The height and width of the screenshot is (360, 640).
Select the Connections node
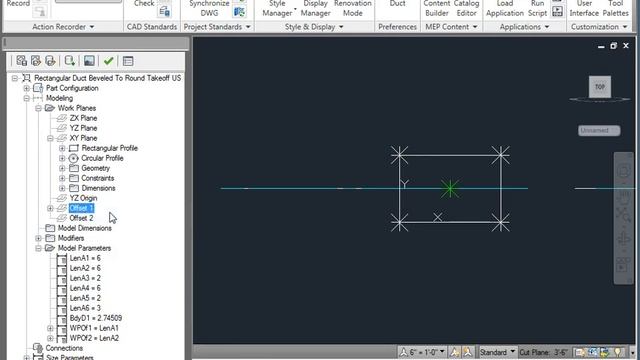click(64, 348)
